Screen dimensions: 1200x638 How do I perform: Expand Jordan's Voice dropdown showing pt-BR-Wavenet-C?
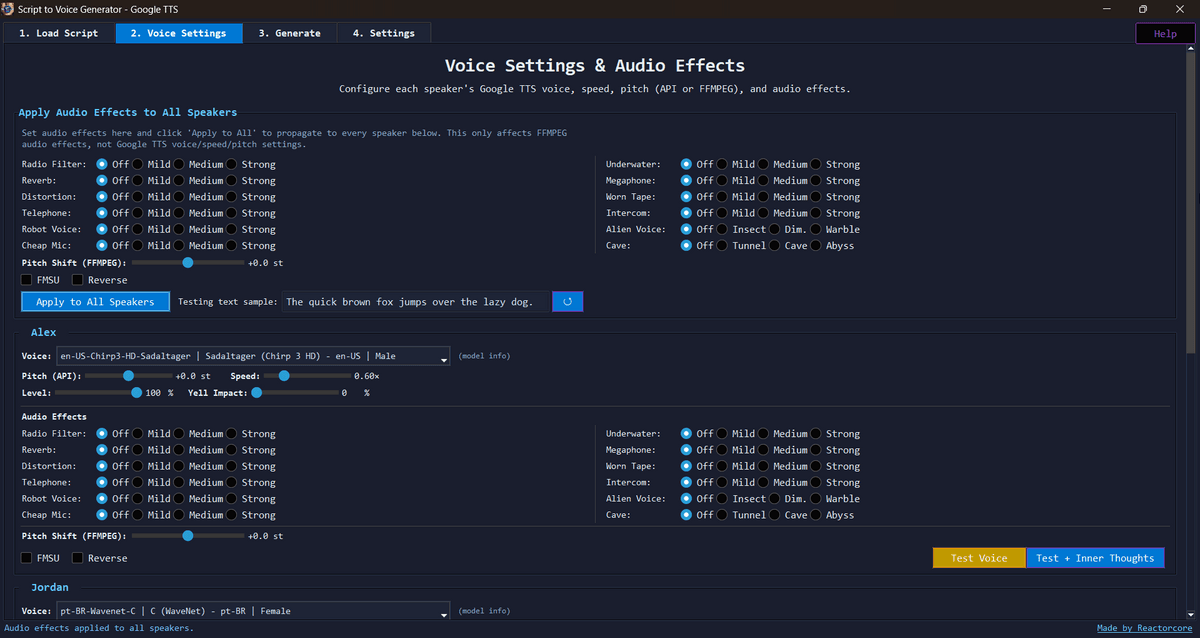[x=254, y=611]
